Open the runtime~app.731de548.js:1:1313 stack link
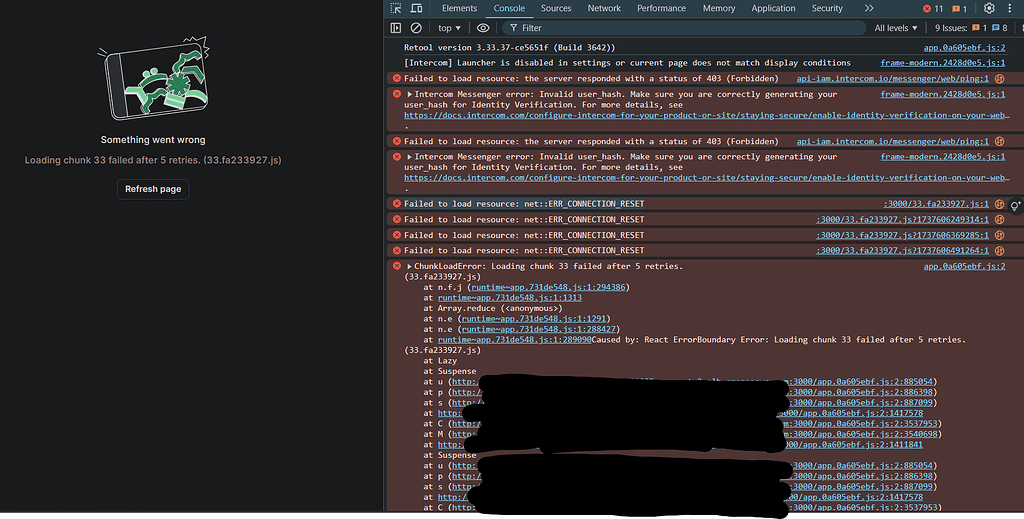The width and height of the screenshot is (1024, 519). [x=509, y=298]
